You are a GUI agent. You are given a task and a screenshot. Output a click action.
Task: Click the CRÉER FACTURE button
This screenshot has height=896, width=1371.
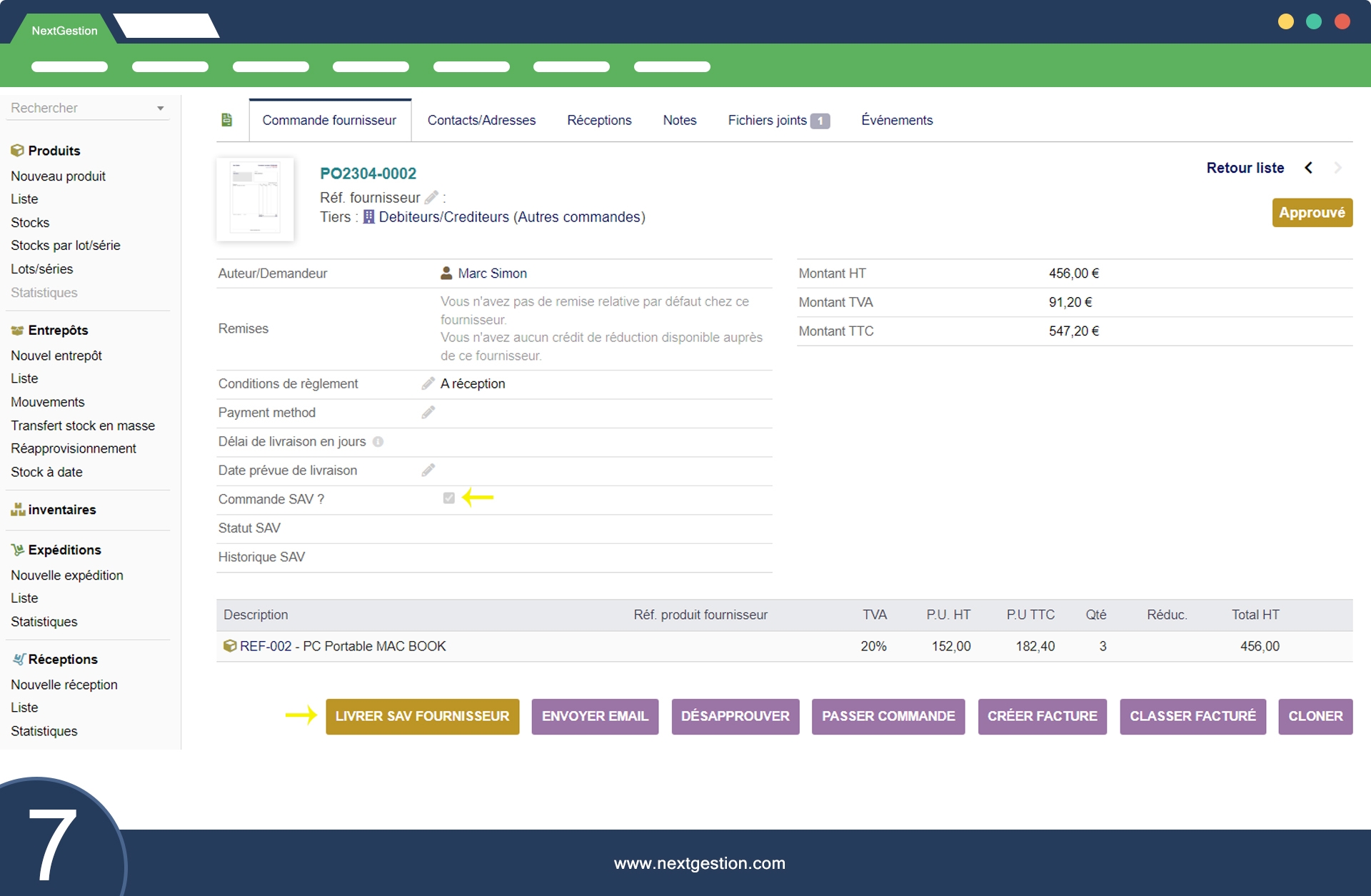click(1042, 716)
